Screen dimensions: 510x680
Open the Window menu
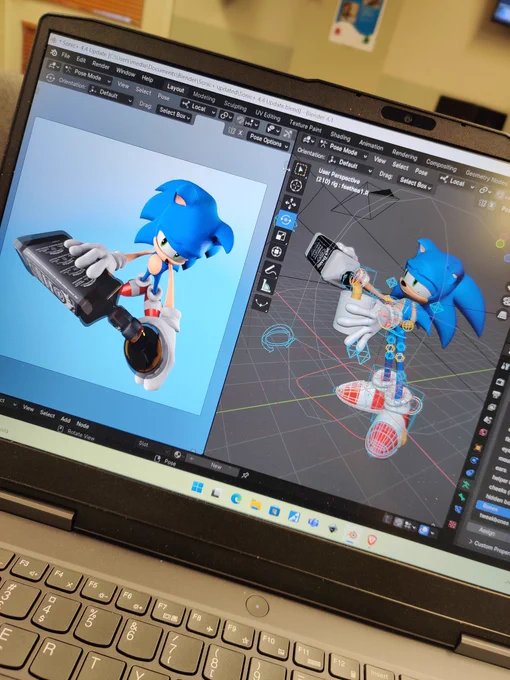pos(125,72)
